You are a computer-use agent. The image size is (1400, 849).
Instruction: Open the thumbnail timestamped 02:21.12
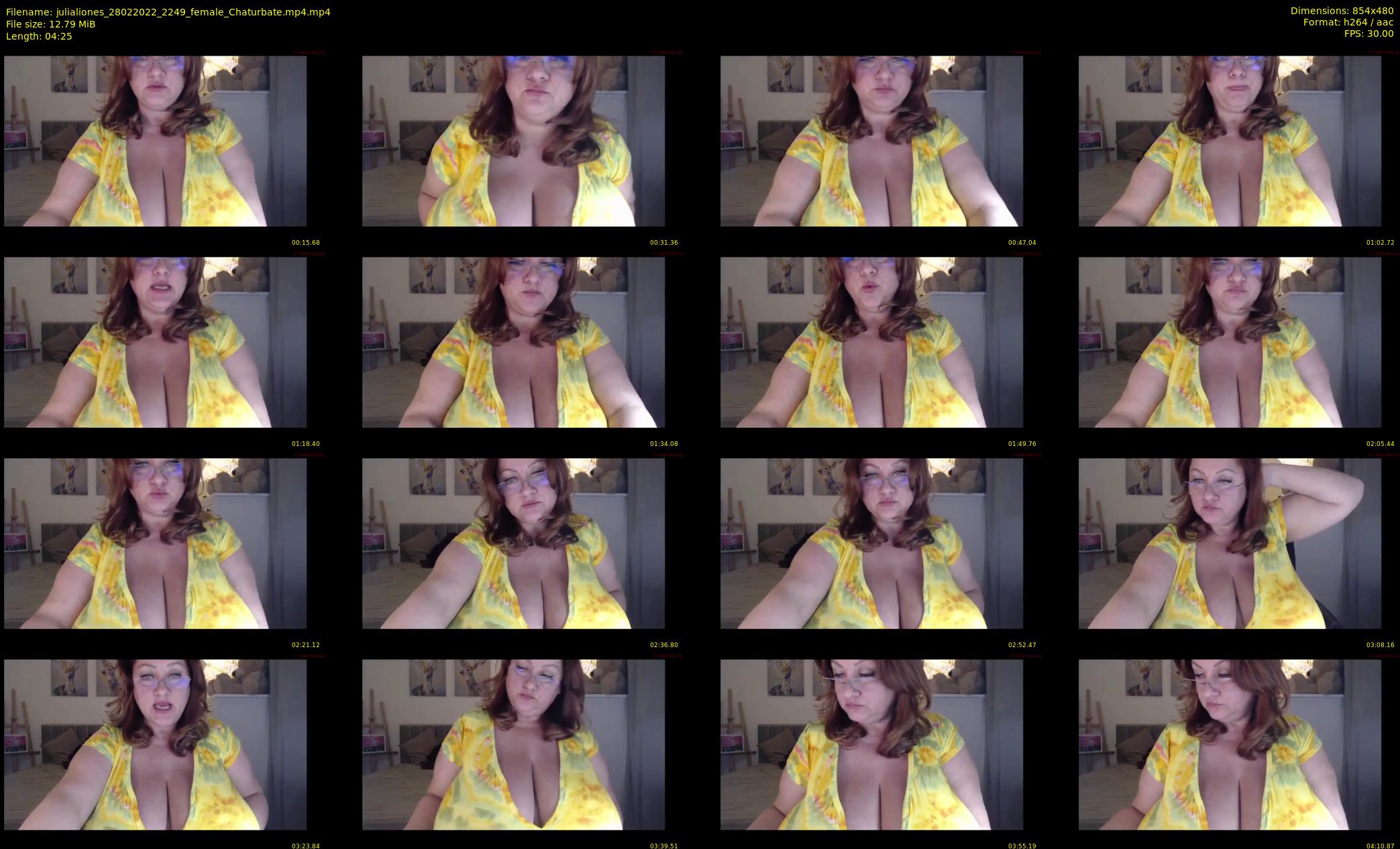tap(155, 543)
